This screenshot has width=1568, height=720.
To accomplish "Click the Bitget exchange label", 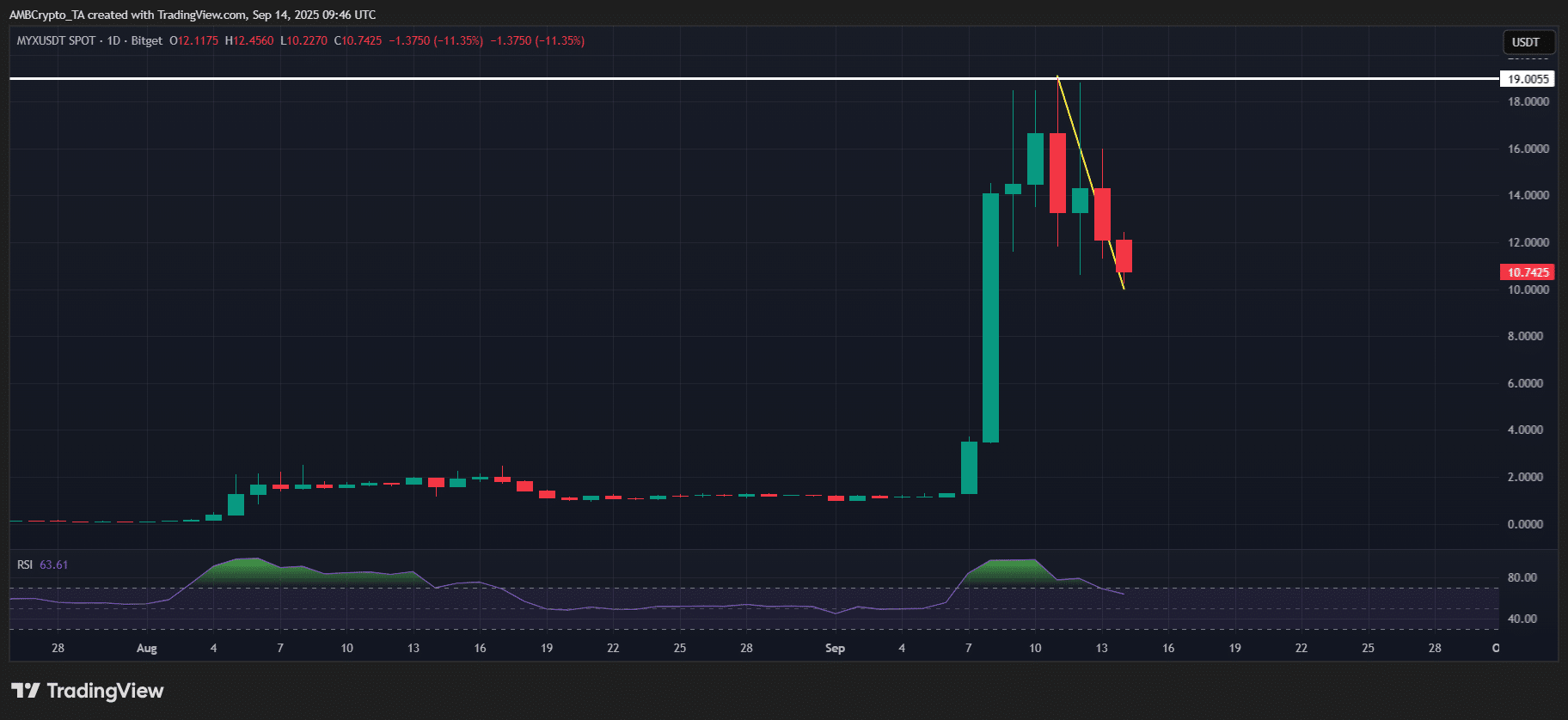I will point(147,40).
